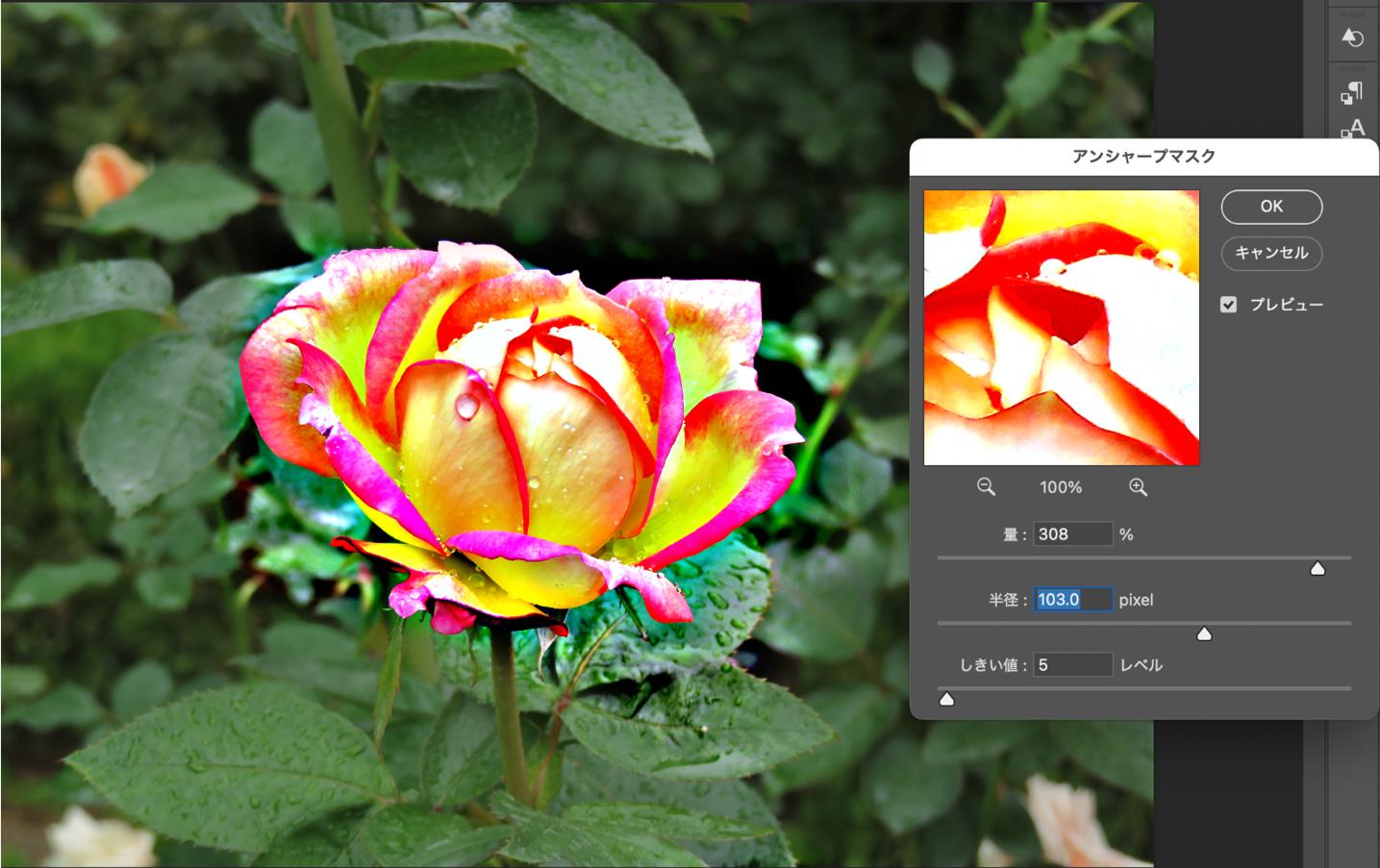Zoom out the filter preview with the minus magnifier
Viewport: 1380px width, 868px height.
(986, 487)
